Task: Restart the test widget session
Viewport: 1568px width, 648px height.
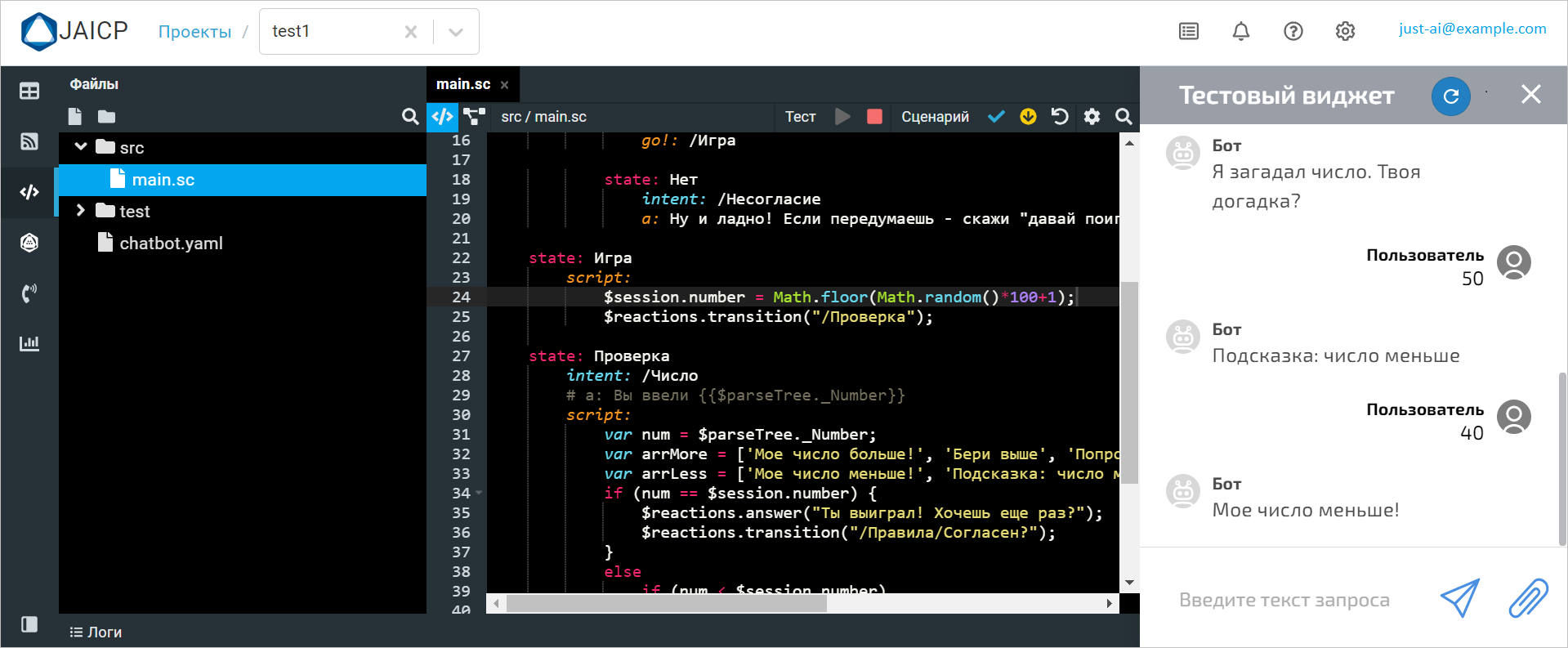Action: (x=1450, y=96)
